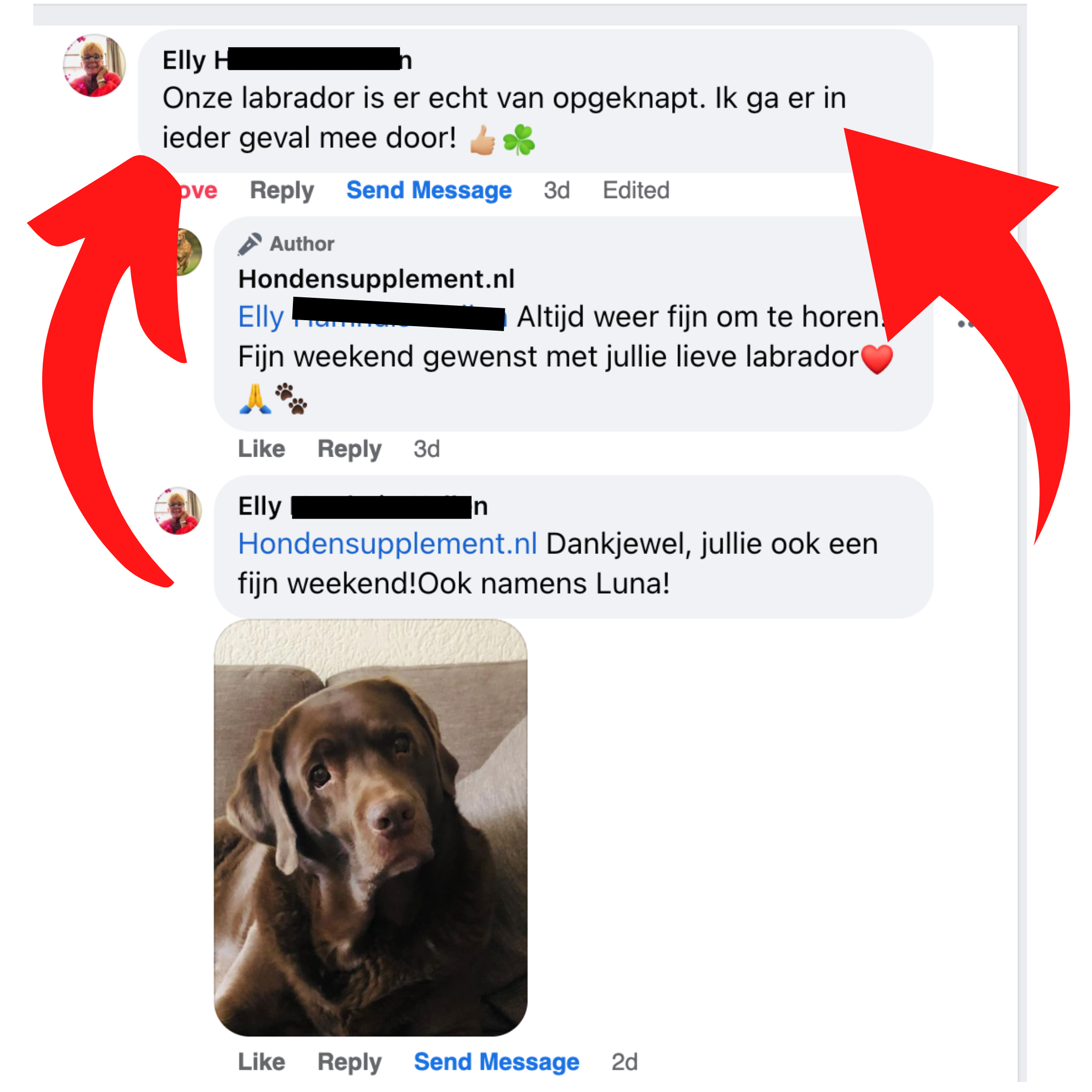Click the clover emoji in top comment

(518, 139)
